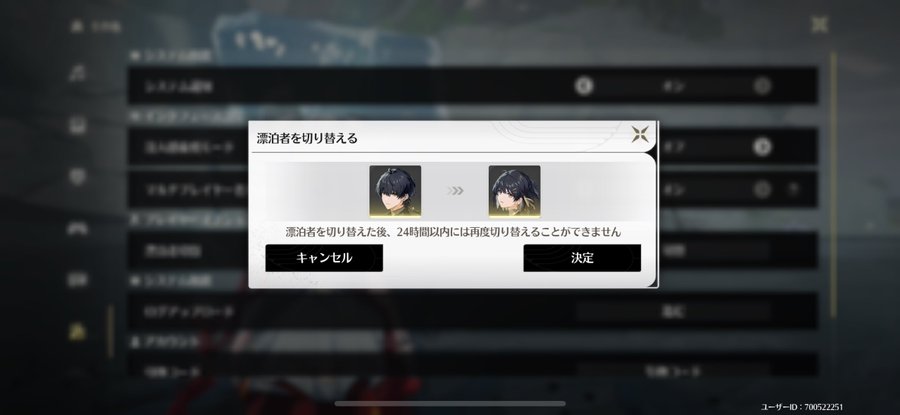Click the settings list vertical scrollbar

(x=833, y=185)
